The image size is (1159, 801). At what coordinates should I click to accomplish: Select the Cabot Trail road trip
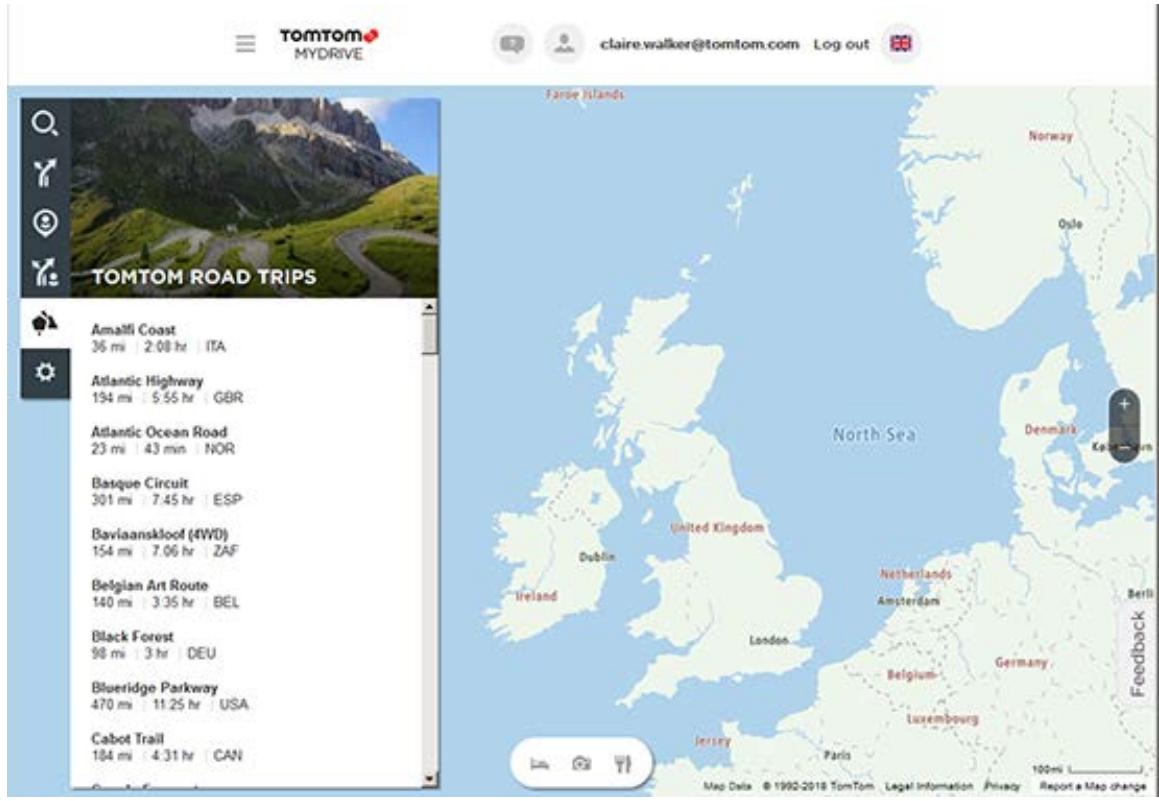tap(246, 746)
